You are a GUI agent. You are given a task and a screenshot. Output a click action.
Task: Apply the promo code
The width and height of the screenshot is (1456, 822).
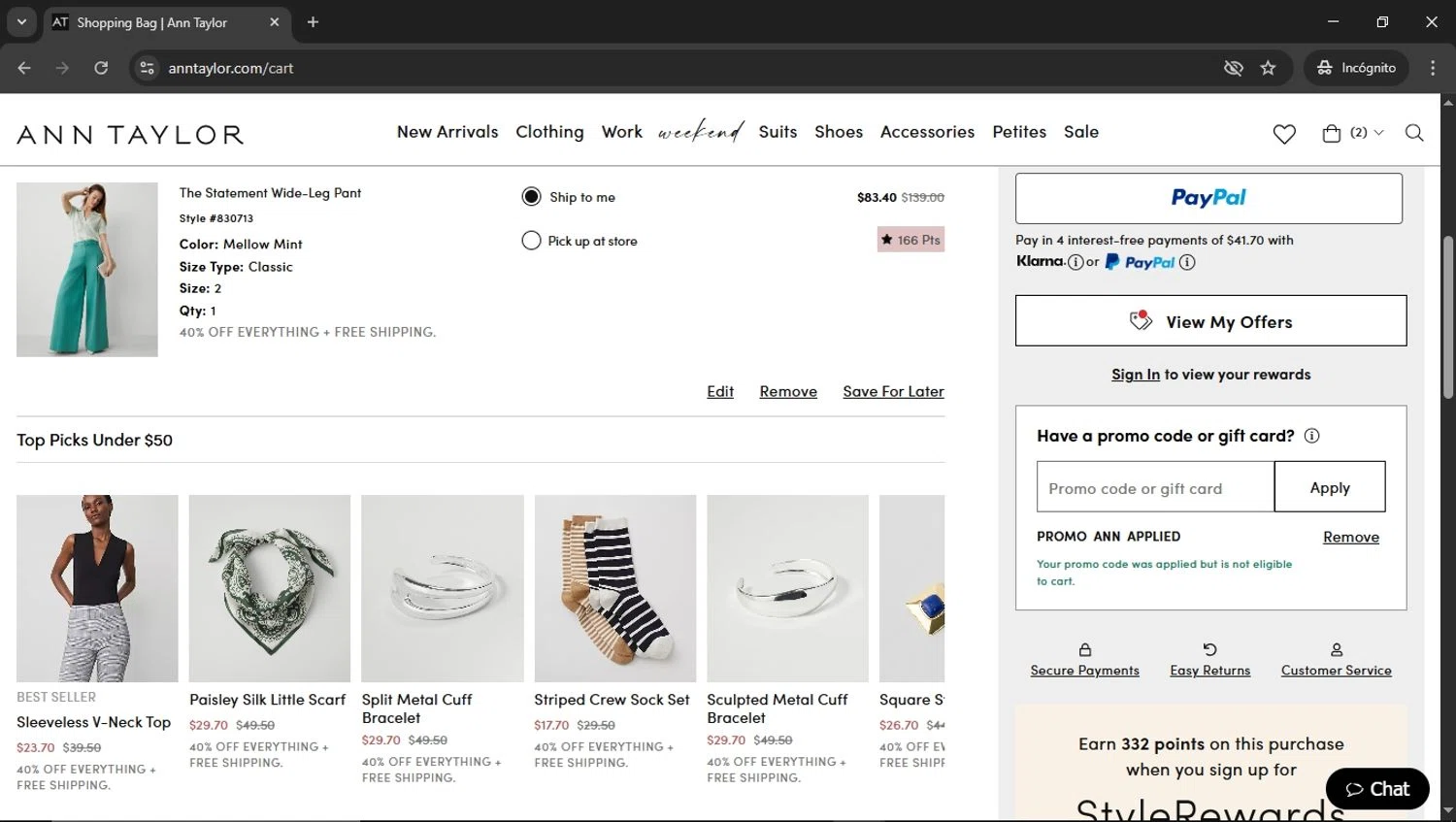pos(1330,487)
